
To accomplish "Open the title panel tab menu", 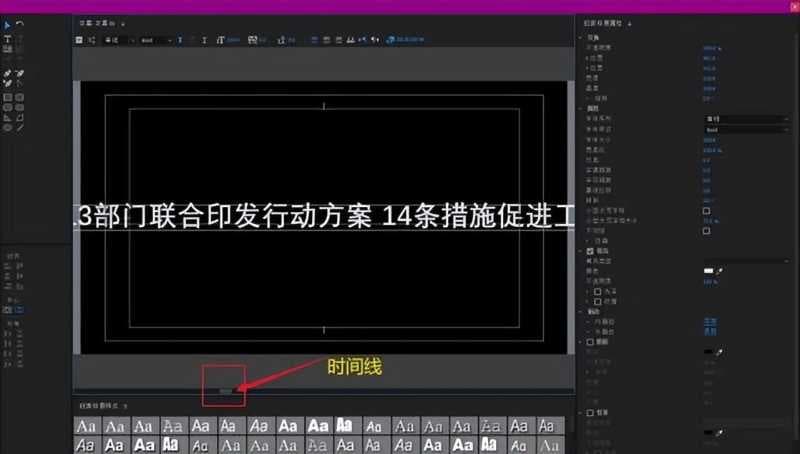I will point(123,23).
